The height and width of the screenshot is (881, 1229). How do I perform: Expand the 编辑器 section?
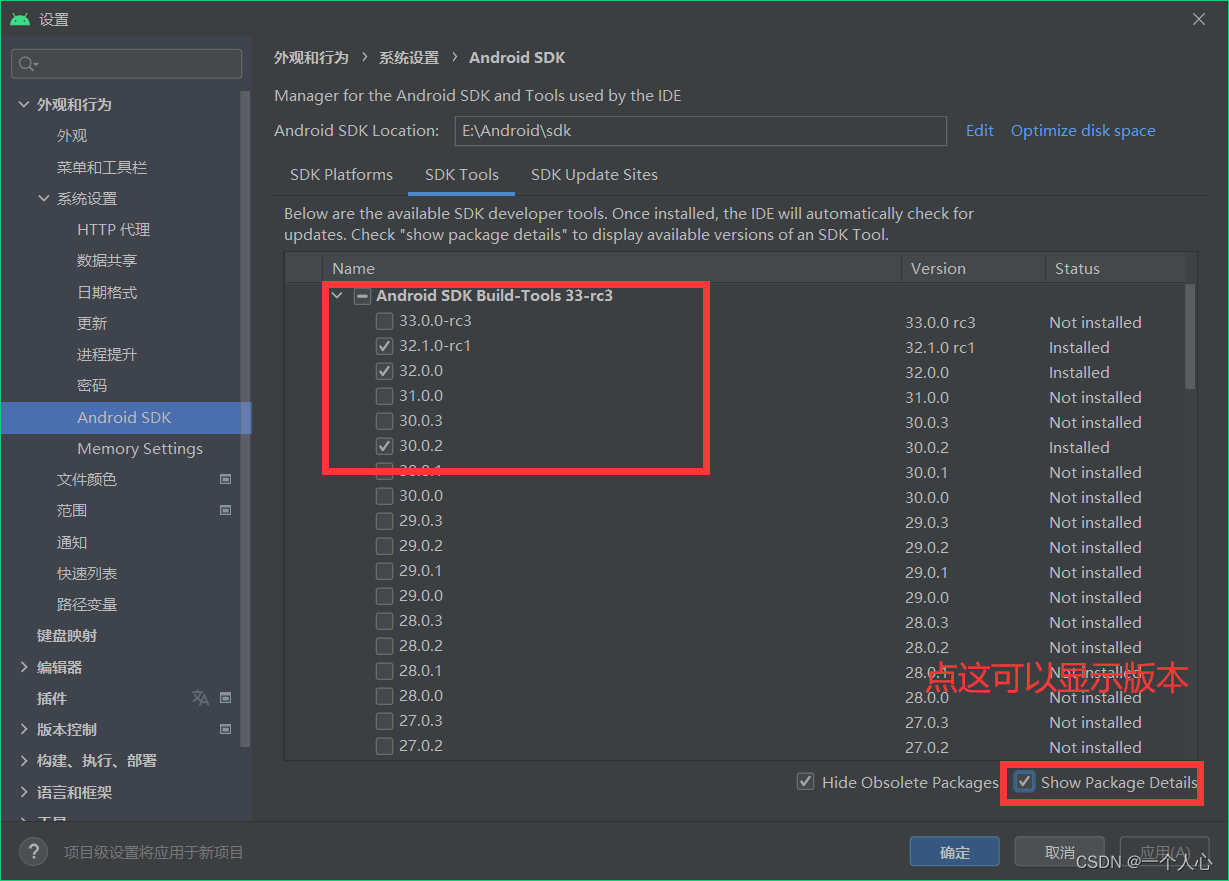coord(24,667)
